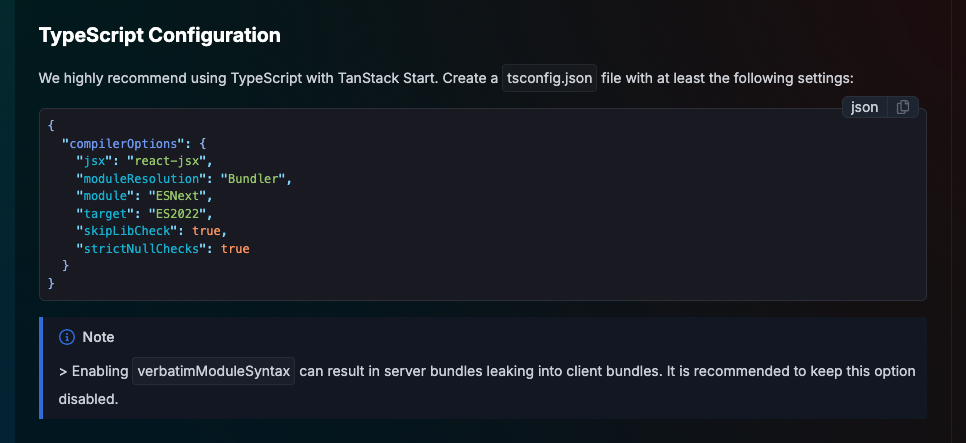Click the "Bundler" string value
Viewport: 966px width, 443px height.
253,179
